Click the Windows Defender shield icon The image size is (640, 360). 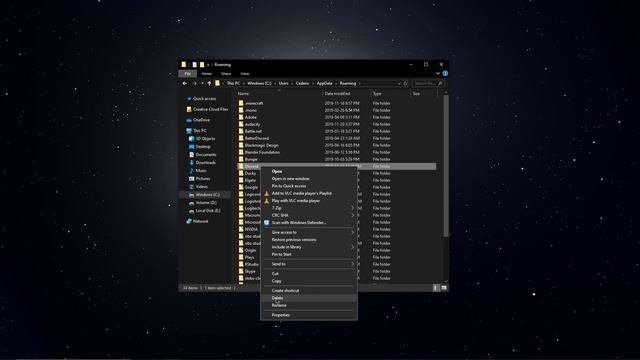[267, 223]
